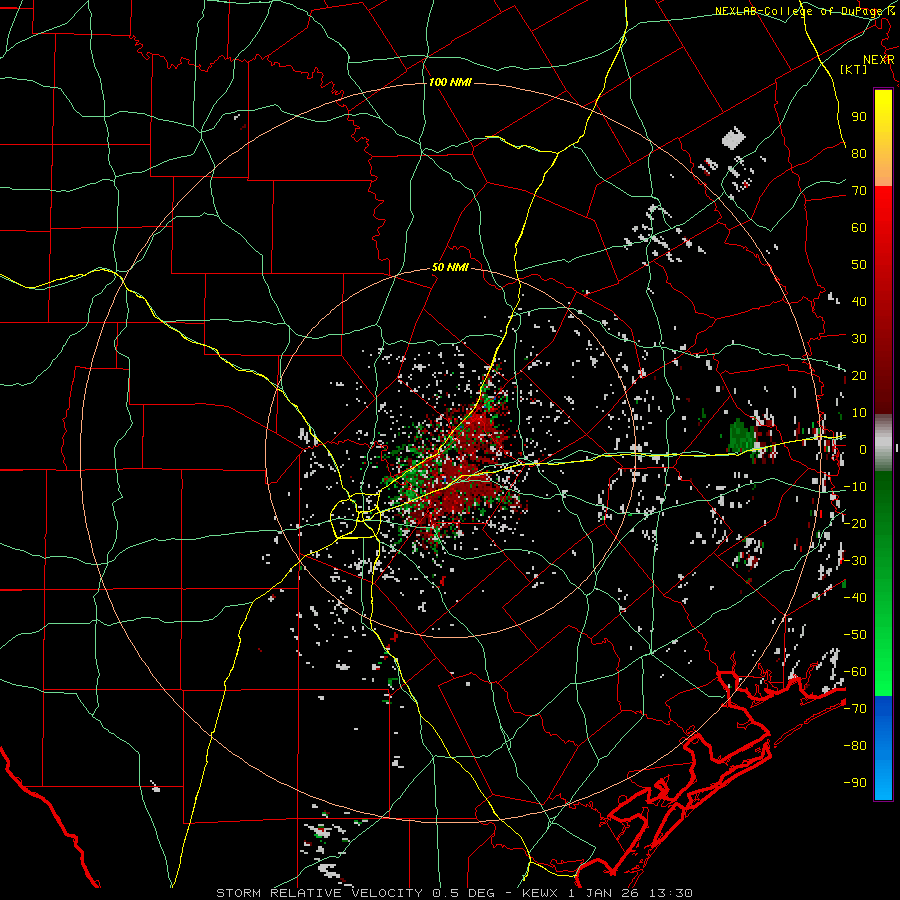The width and height of the screenshot is (900, 900).
Task: Click the NEXR label near the top right
Action: point(879,60)
